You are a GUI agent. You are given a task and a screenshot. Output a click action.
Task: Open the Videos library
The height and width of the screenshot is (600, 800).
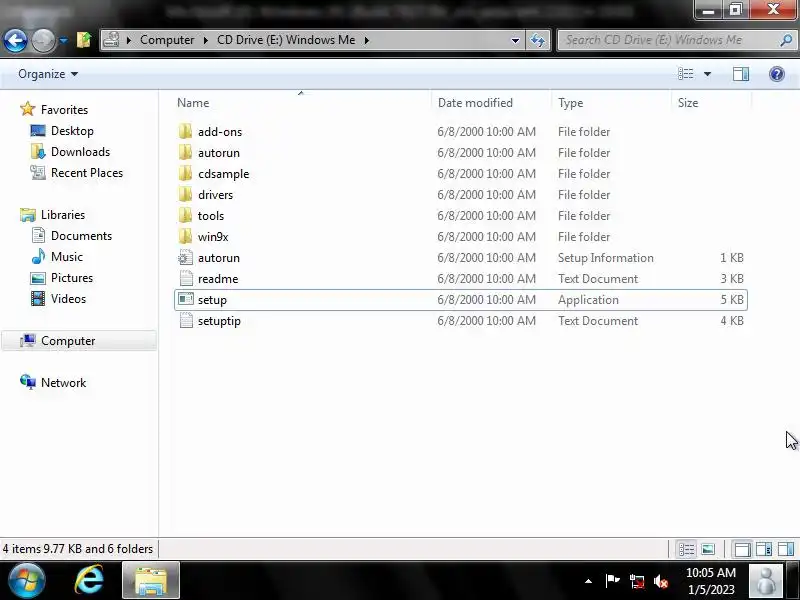[x=68, y=298]
